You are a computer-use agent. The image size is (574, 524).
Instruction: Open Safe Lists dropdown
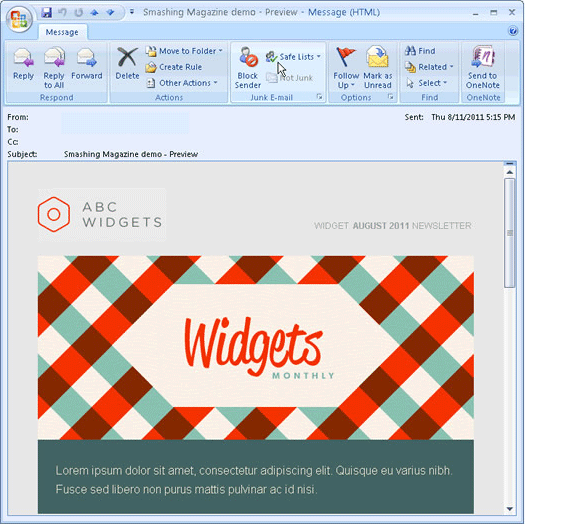(293, 57)
